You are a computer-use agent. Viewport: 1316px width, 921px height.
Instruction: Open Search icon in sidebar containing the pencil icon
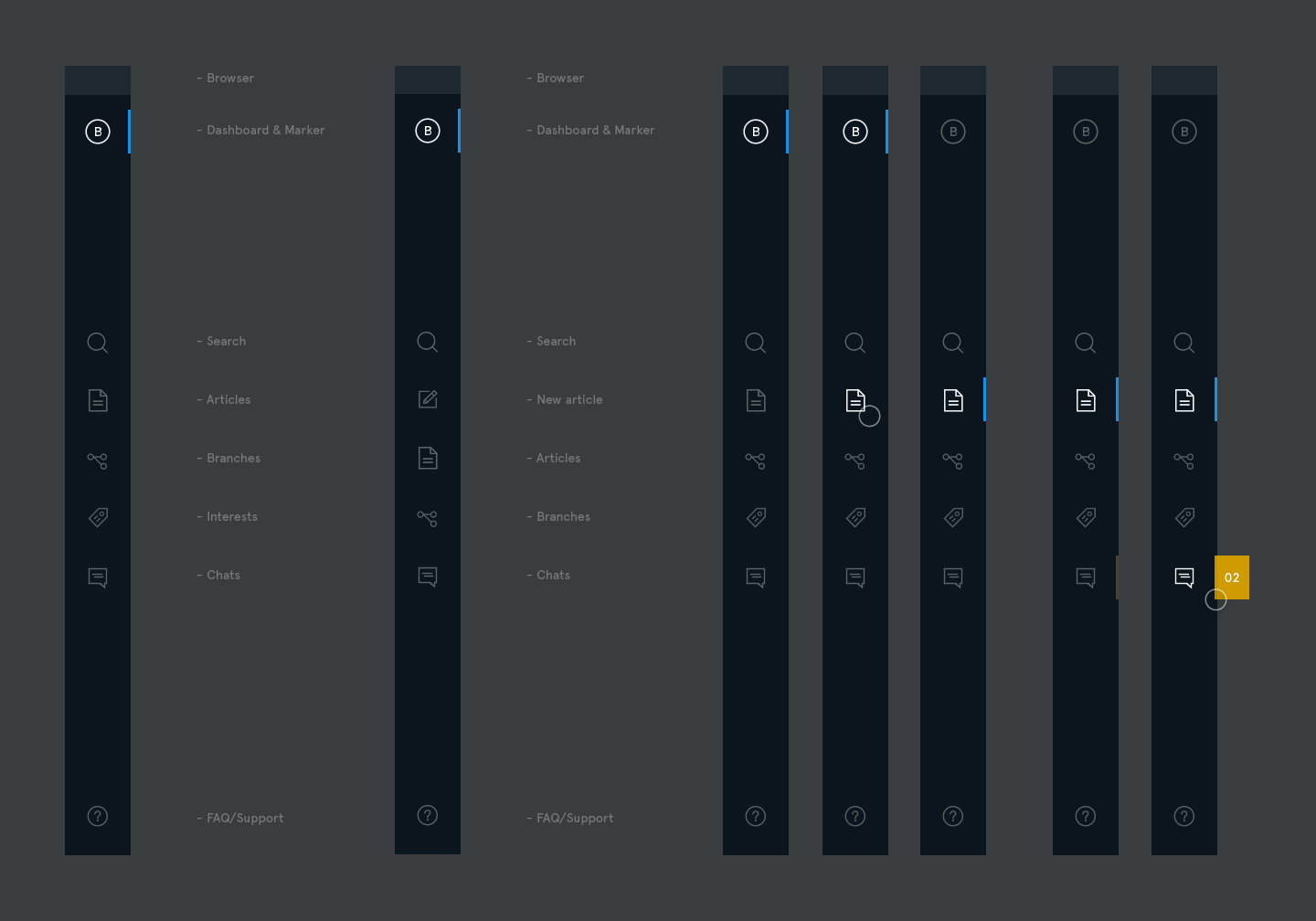coord(428,342)
